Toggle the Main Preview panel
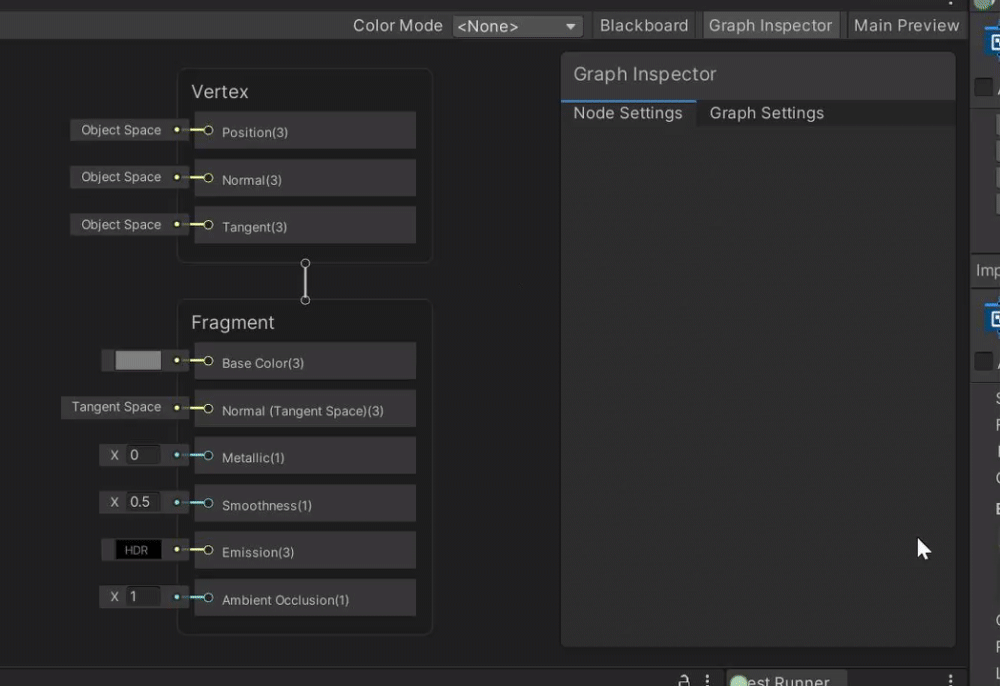Image resolution: width=1000 pixels, height=686 pixels. click(906, 26)
